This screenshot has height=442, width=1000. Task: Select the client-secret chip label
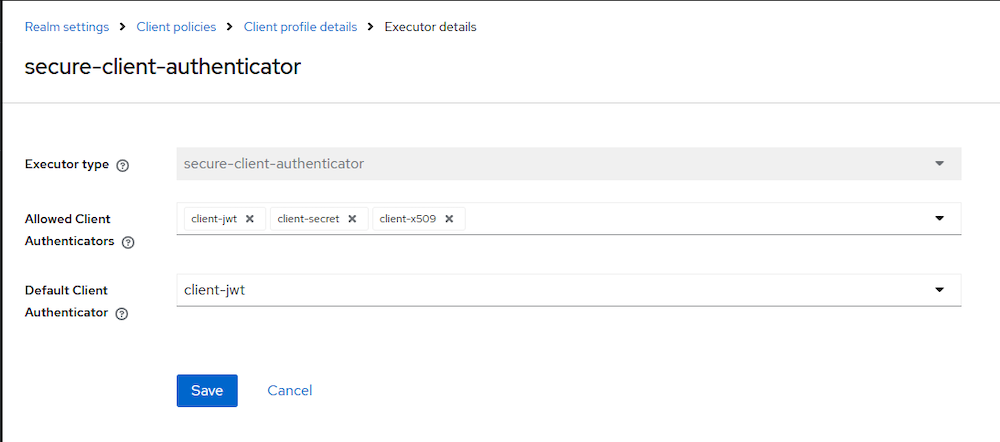click(x=308, y=219)
